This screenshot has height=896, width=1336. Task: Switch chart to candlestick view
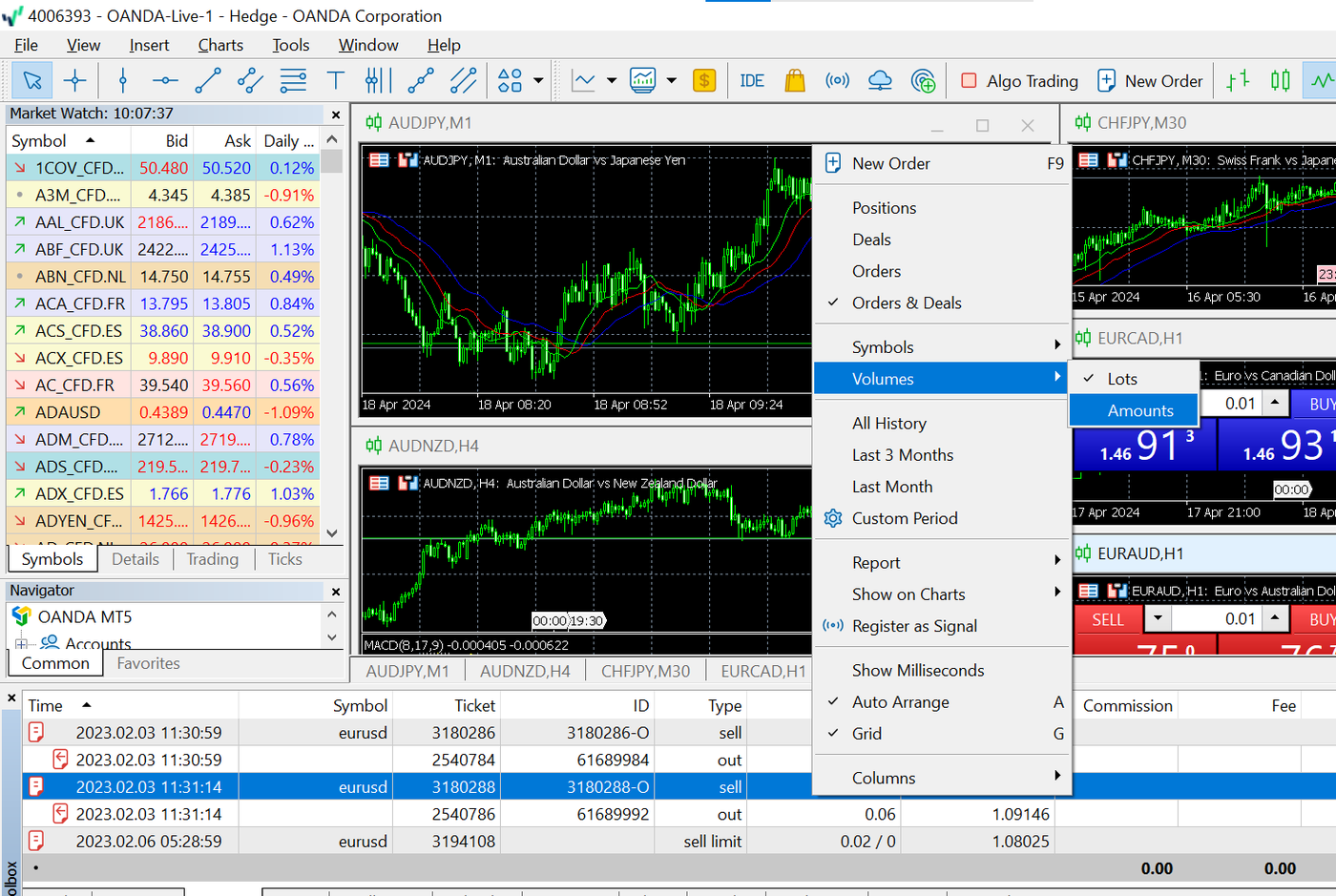click(1281, 80)
